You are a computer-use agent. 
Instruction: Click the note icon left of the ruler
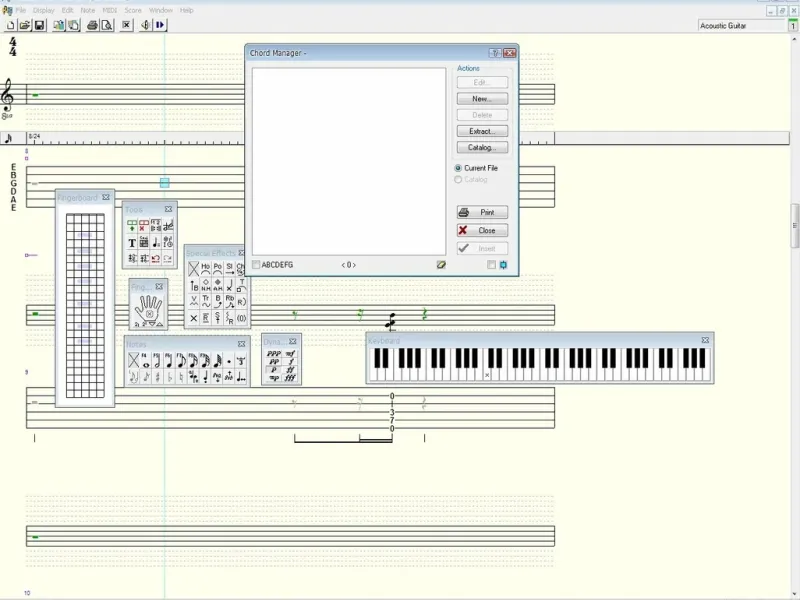tap(9, 138)
